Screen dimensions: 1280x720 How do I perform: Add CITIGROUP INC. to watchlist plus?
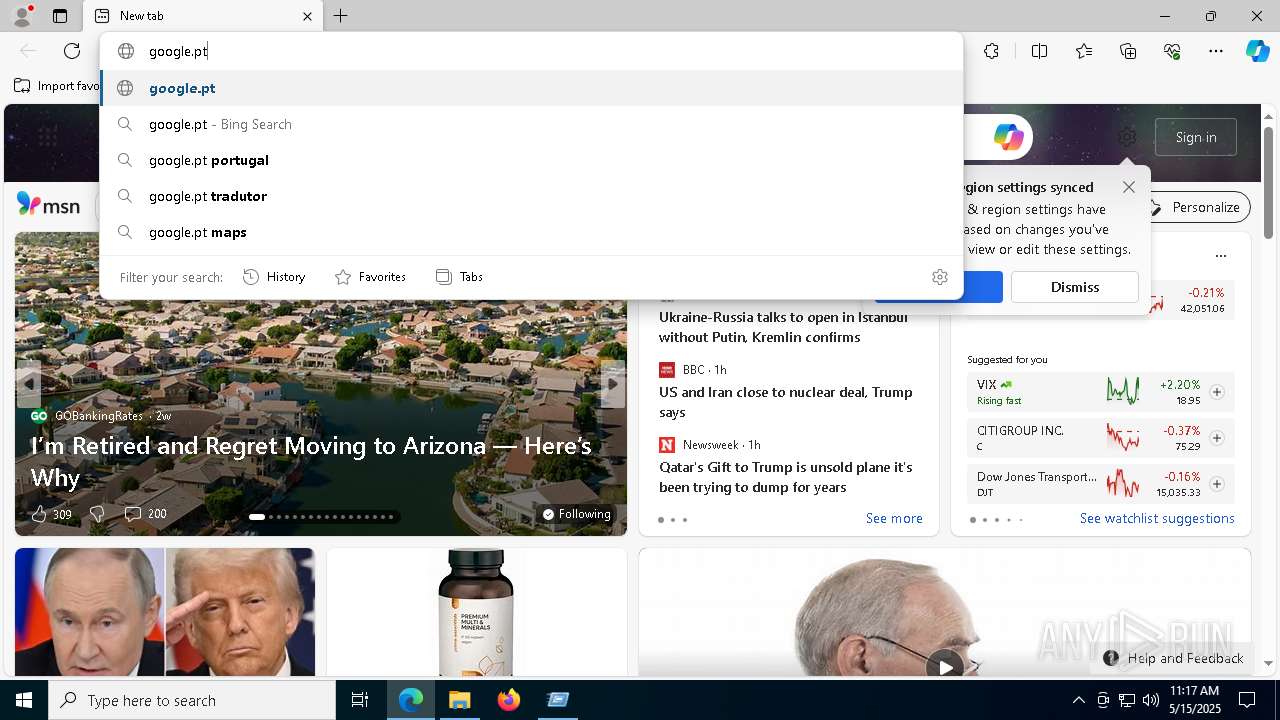(x=1217, y=438)
